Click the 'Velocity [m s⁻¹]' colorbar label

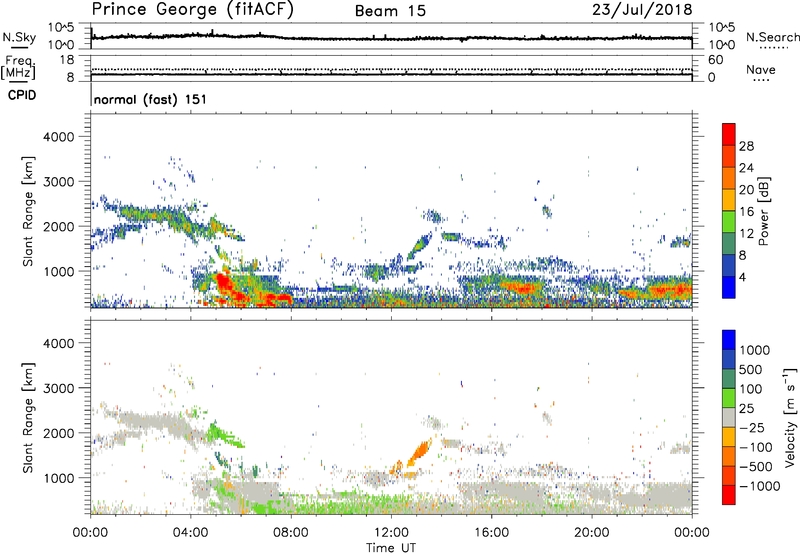pyautogui.click(x=790, y=417)
